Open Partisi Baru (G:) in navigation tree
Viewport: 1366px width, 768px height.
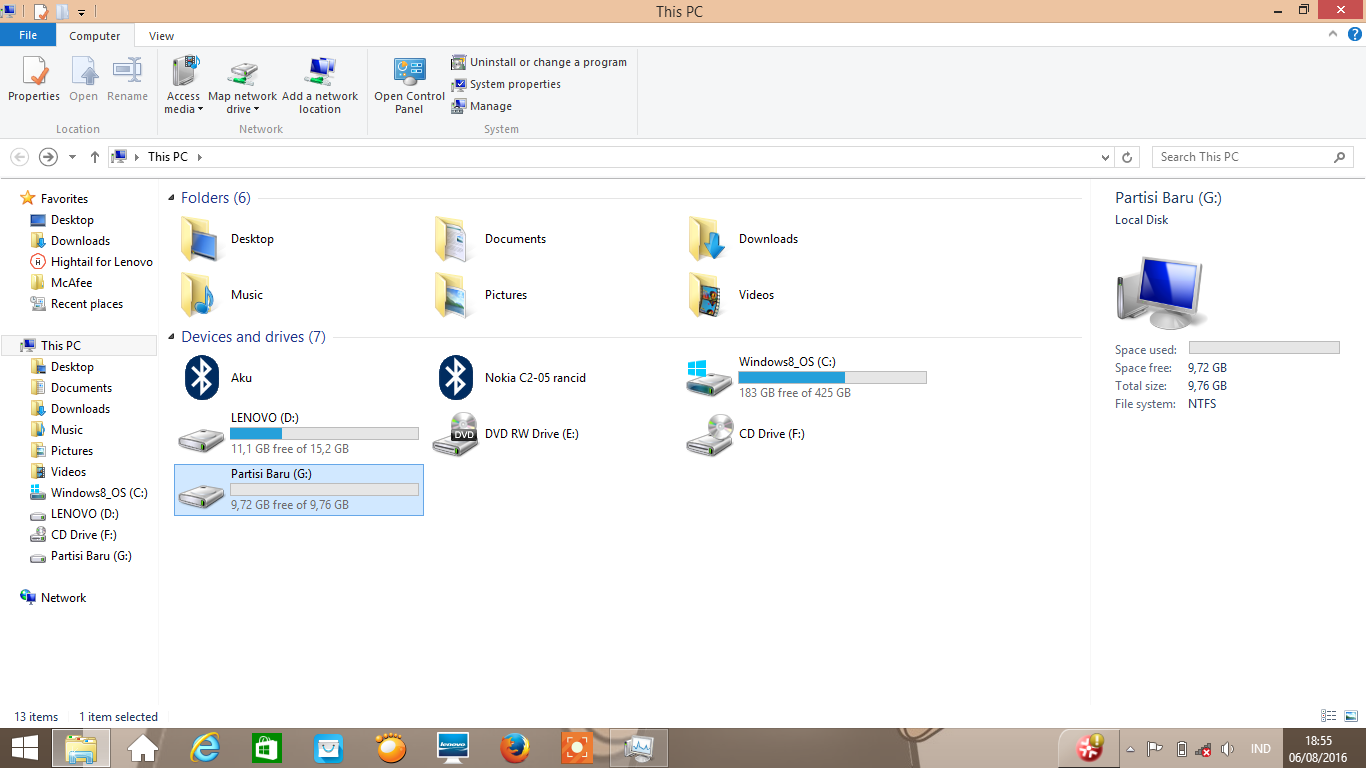(91, 556)
